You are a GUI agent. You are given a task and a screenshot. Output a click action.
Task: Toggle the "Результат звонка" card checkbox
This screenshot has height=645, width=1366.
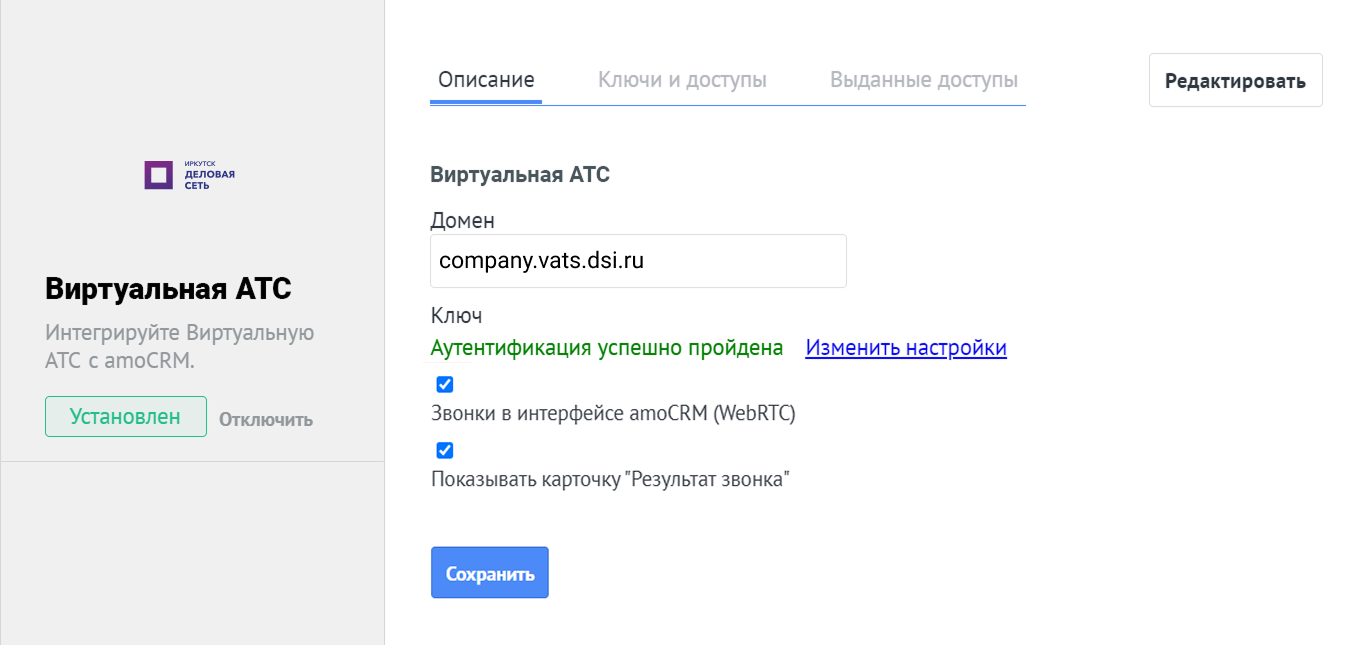coord(445,451)
